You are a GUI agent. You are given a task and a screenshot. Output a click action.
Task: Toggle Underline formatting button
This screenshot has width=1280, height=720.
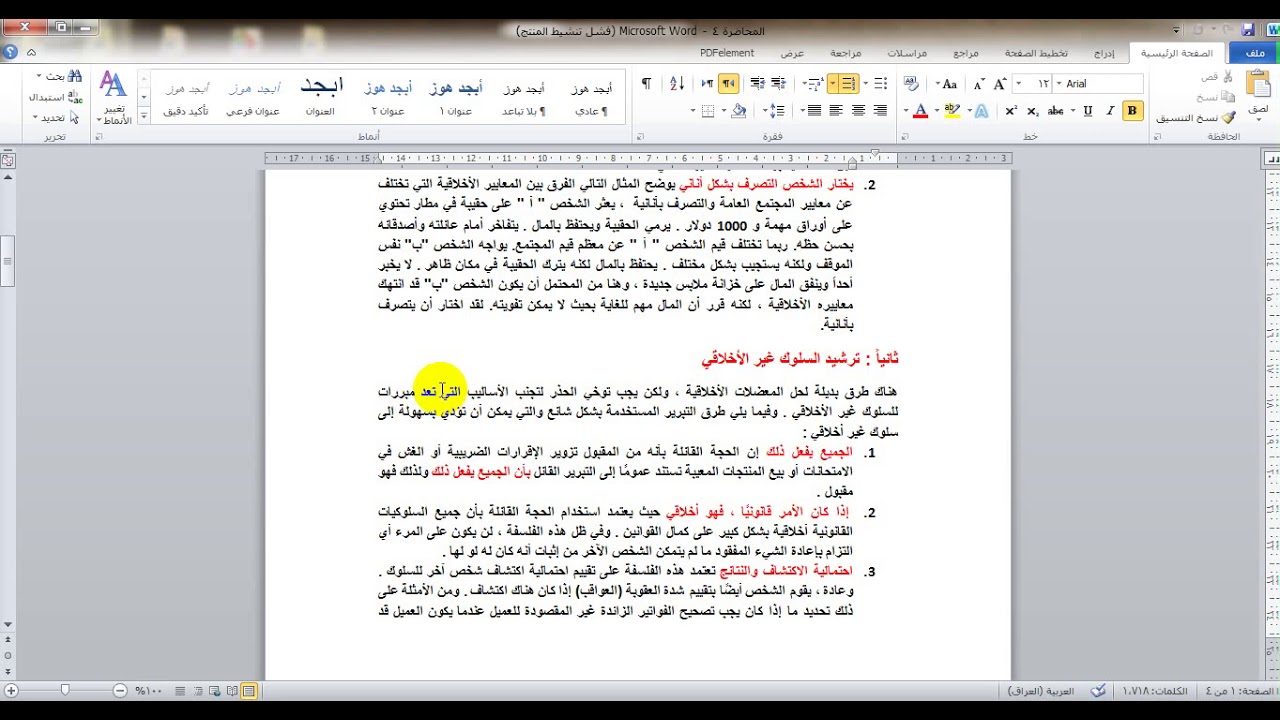point(1088,111)
